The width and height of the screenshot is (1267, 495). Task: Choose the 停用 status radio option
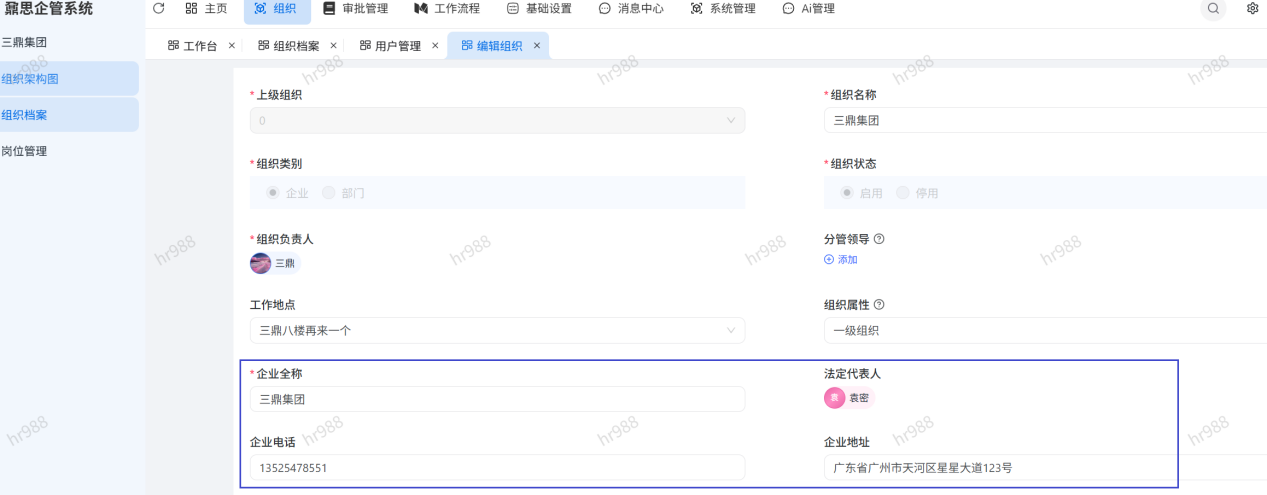click(x=903, y=193)
